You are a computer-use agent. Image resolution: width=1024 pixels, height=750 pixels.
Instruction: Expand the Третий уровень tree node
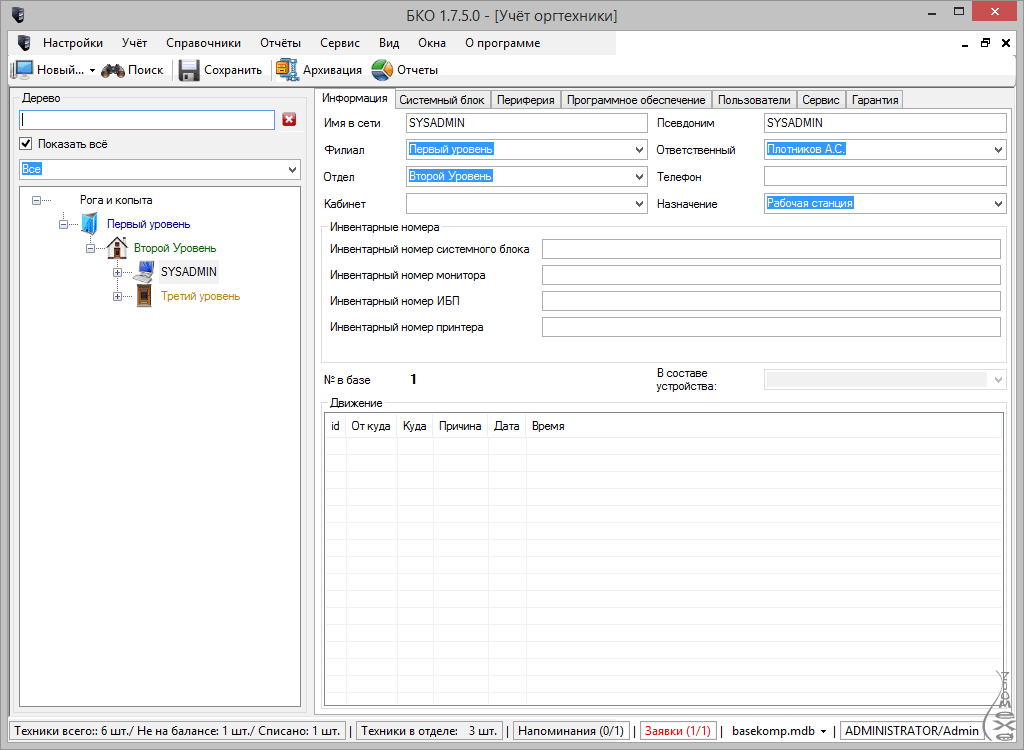pyautogui.click(x=118, y=297)
